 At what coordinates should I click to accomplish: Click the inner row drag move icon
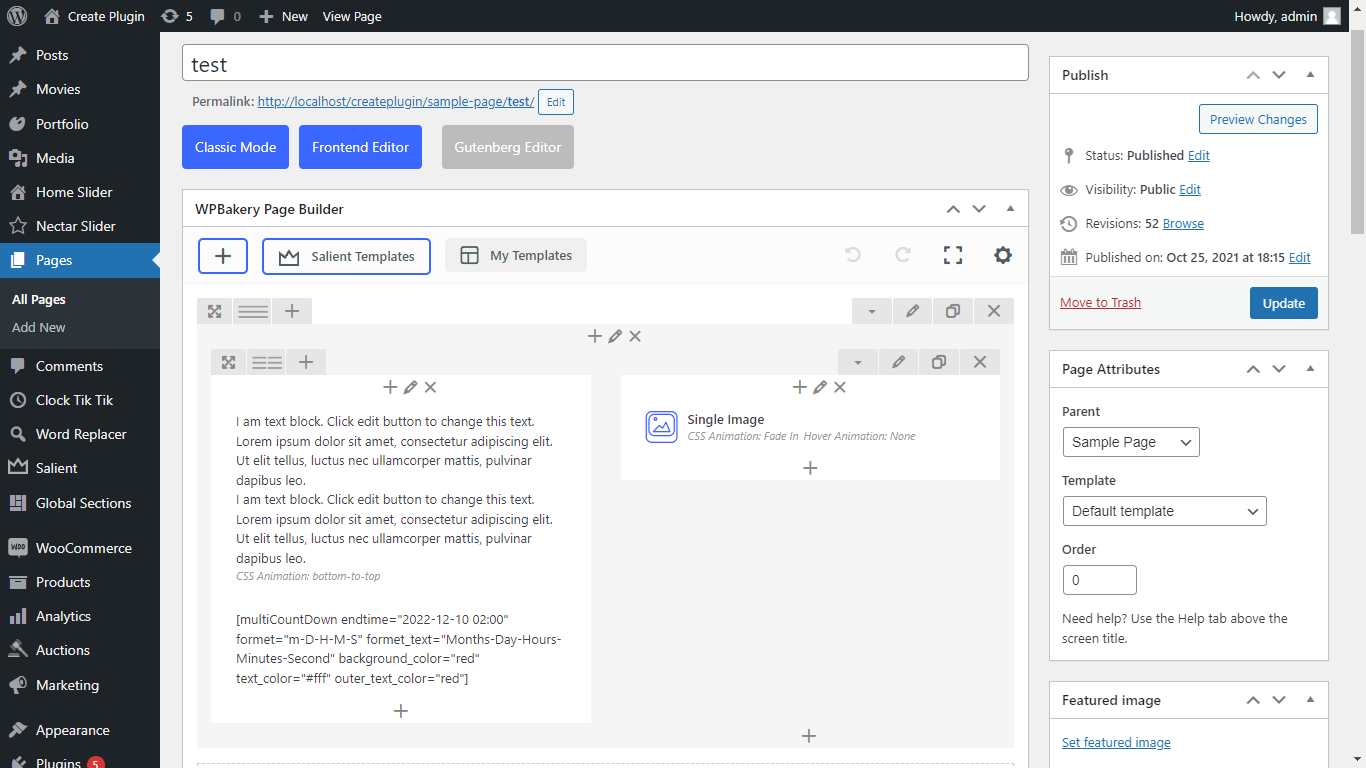[228, 362]
